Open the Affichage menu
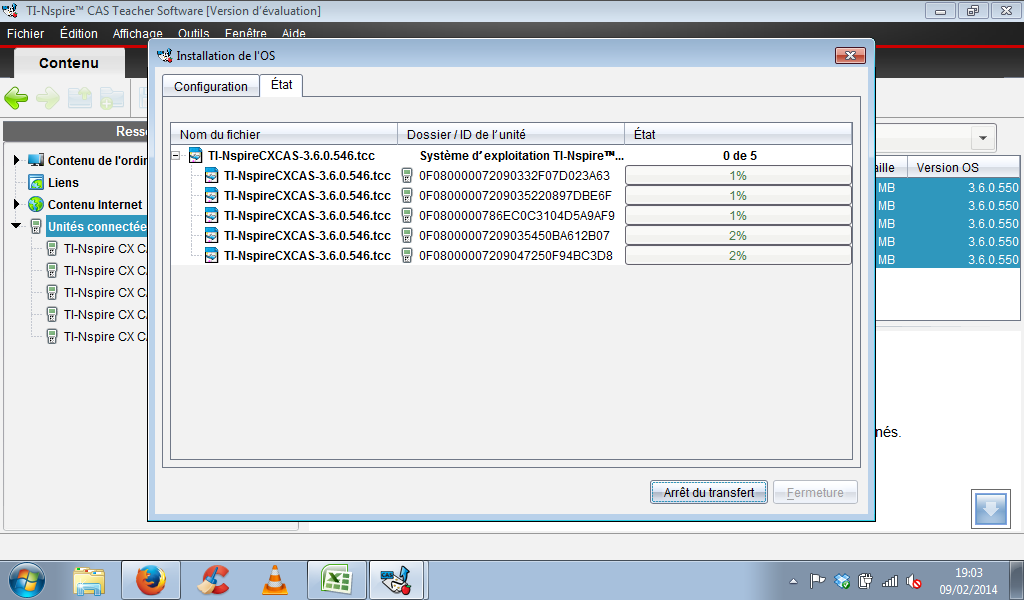1024x600 pixels. 138,33
